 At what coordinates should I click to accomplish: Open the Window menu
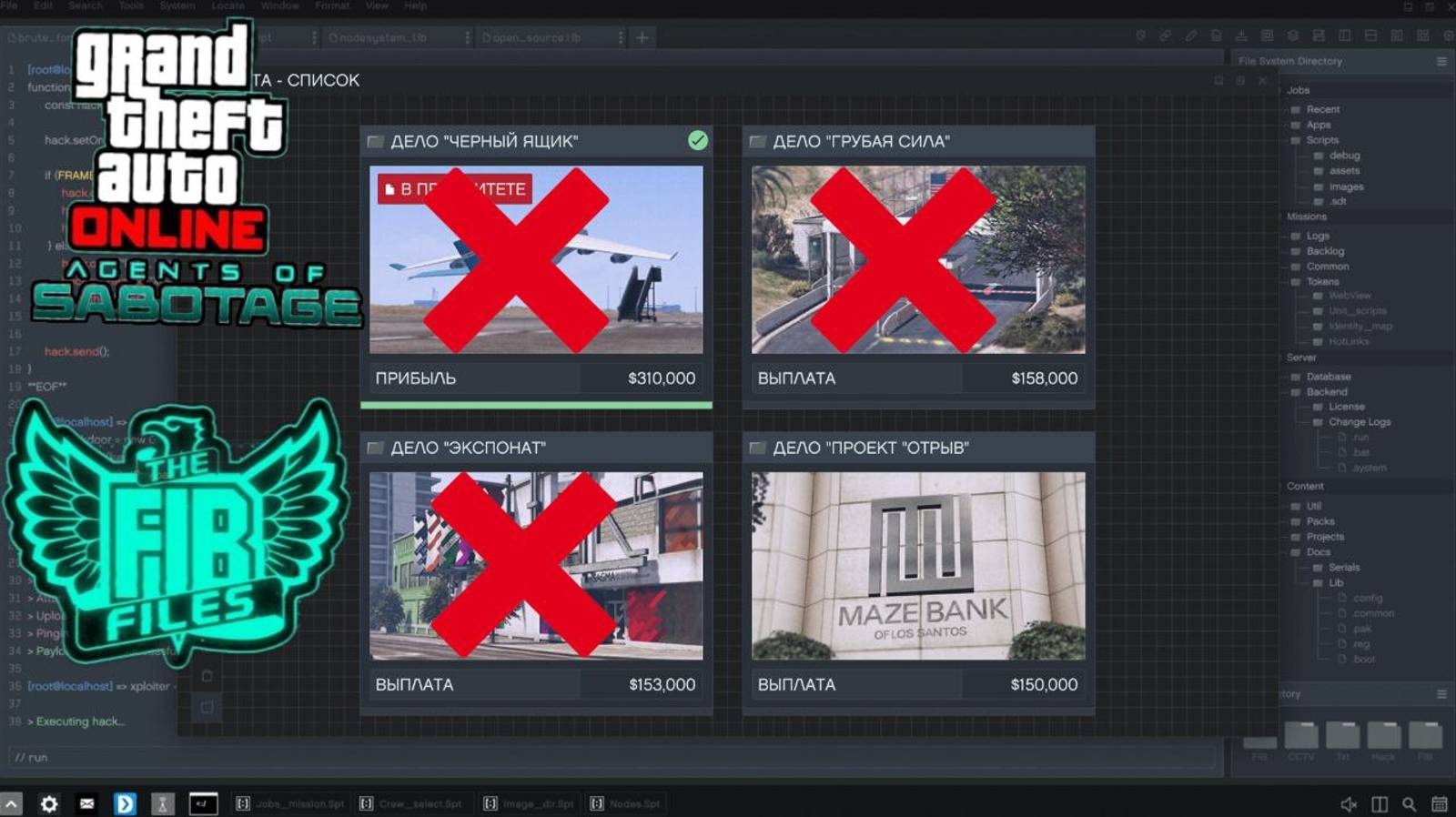[x=279, y=5]
